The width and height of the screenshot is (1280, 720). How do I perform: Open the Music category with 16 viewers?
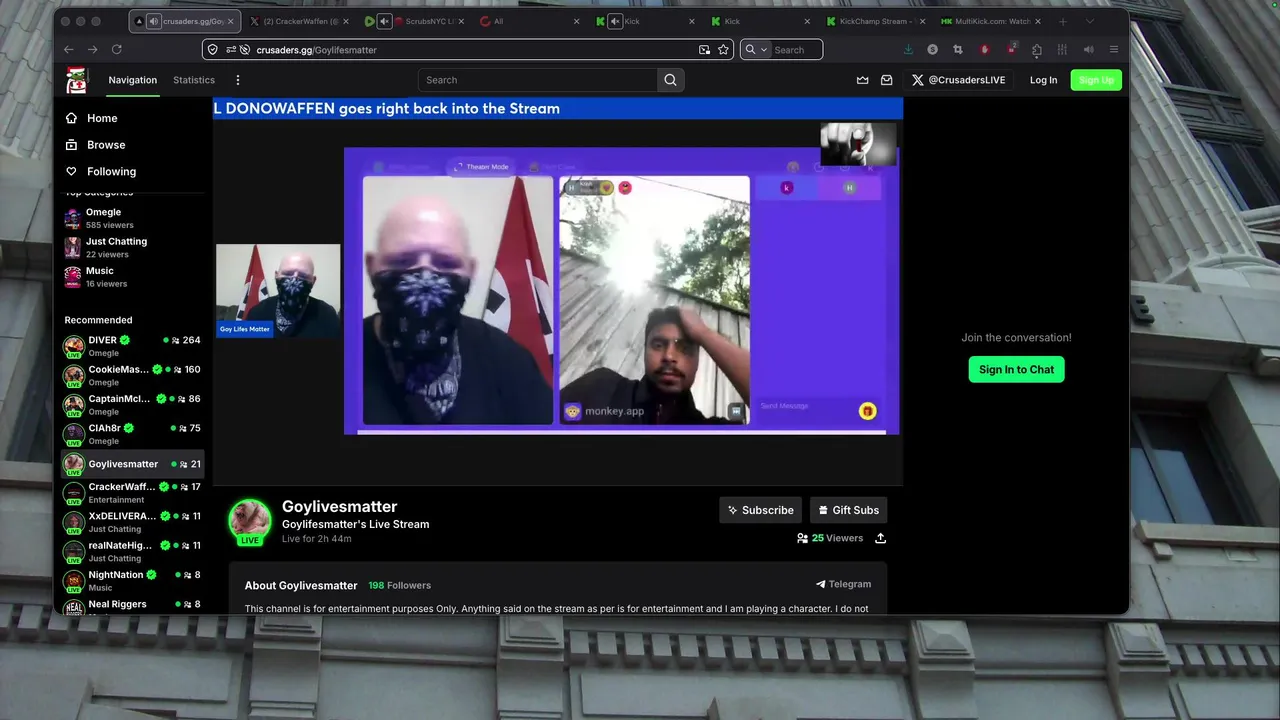134,277
